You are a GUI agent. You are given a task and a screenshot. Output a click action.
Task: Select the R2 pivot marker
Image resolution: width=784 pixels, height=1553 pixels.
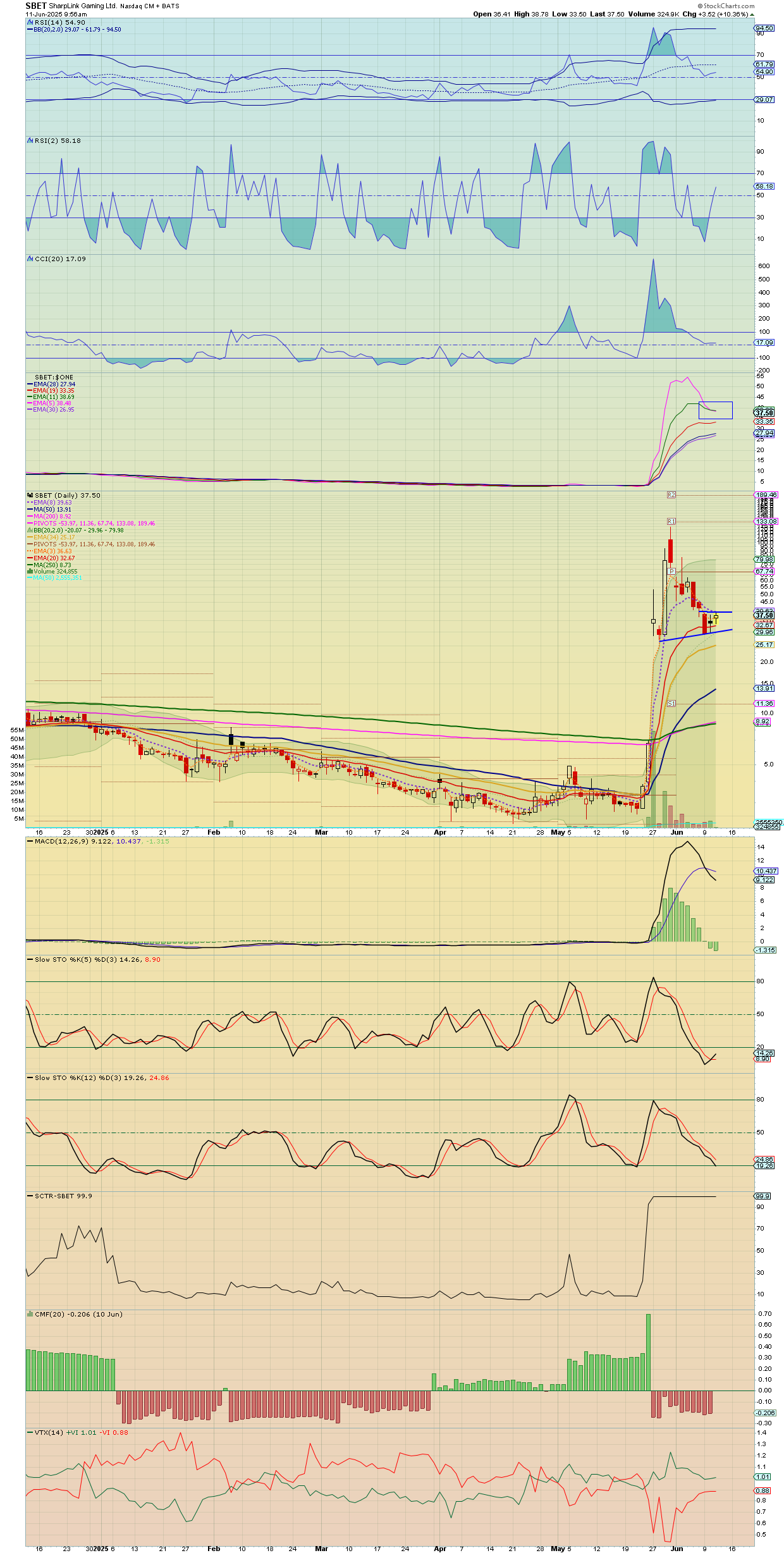[x=671, y=494]
